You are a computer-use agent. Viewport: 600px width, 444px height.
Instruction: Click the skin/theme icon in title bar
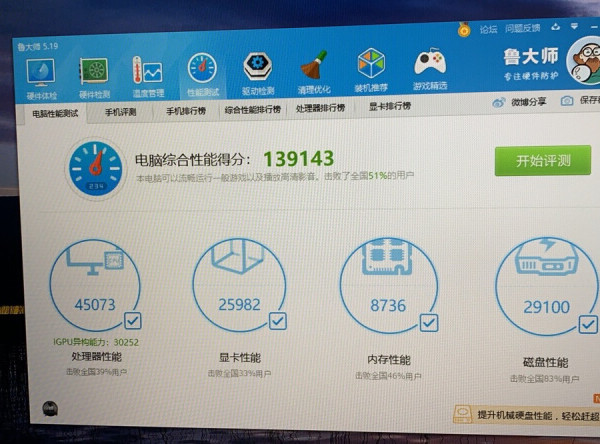tap(555, 27)
